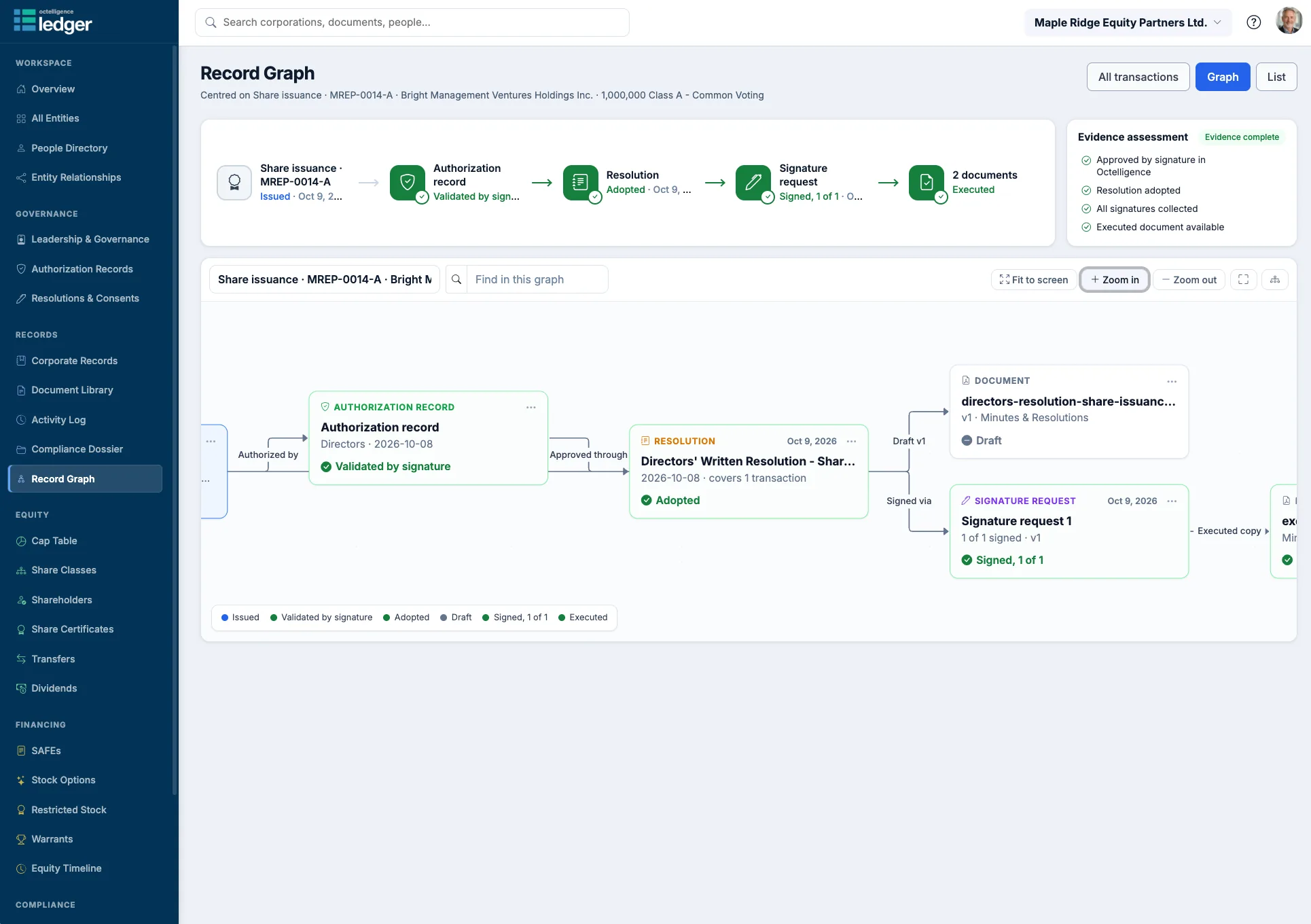Image resolution: width=1311 pixels, height=924 pixels.
Task: Open Overview in the sidebar
Action: (85, 89)
